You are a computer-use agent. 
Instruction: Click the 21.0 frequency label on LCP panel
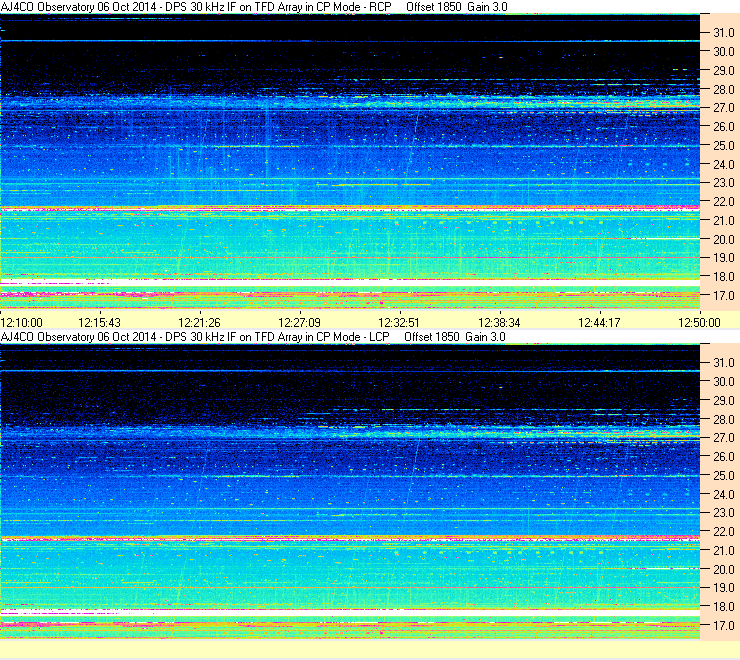[724, 550]
